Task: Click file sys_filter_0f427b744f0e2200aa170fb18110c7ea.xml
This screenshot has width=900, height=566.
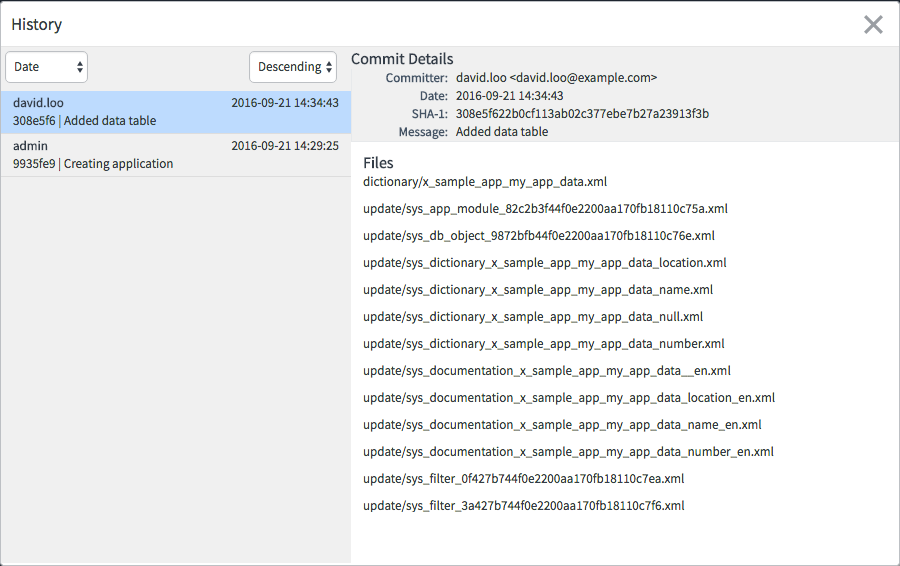Action: point(523,479)
